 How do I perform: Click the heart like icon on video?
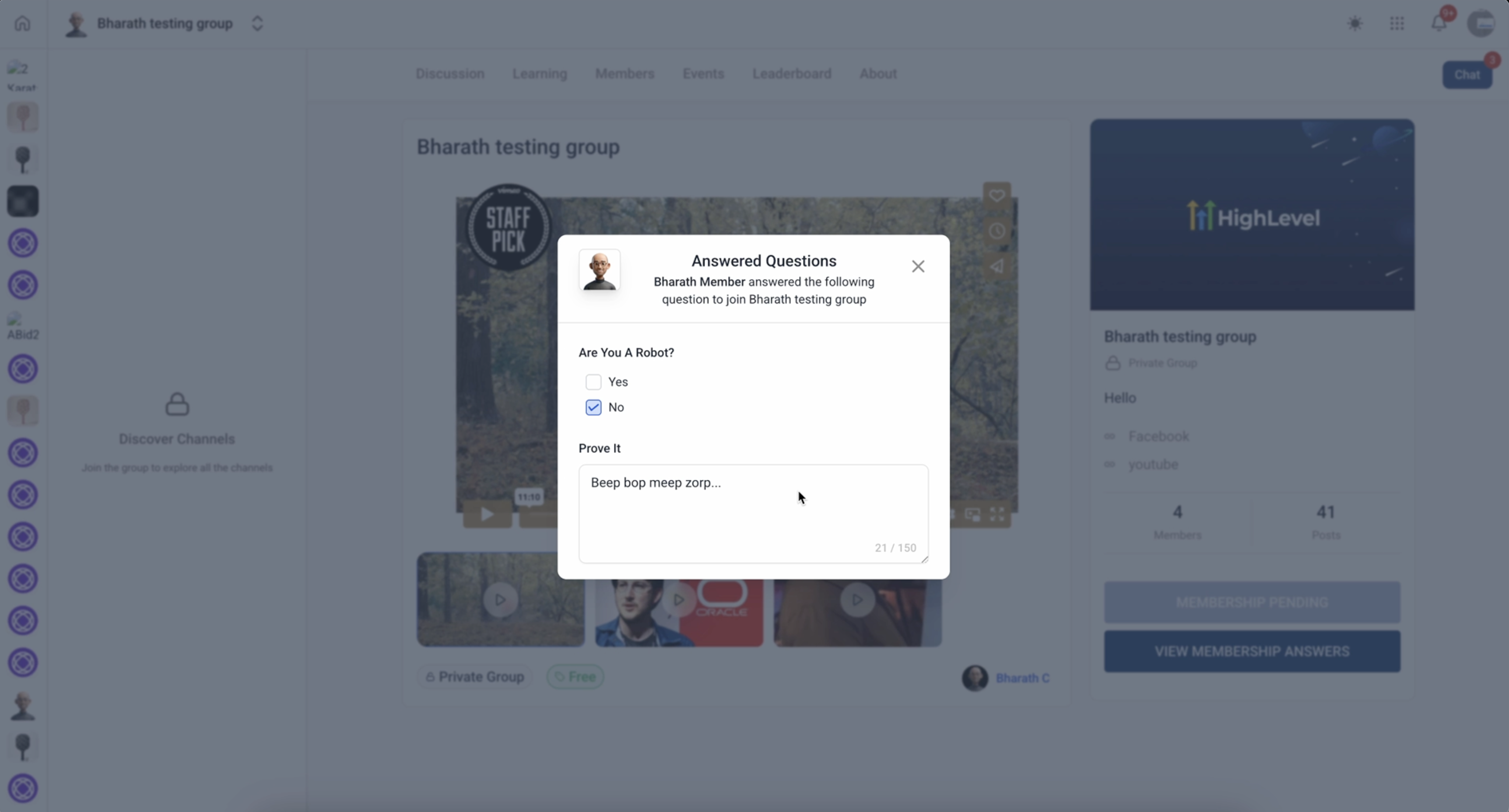(x=997, y=196)
